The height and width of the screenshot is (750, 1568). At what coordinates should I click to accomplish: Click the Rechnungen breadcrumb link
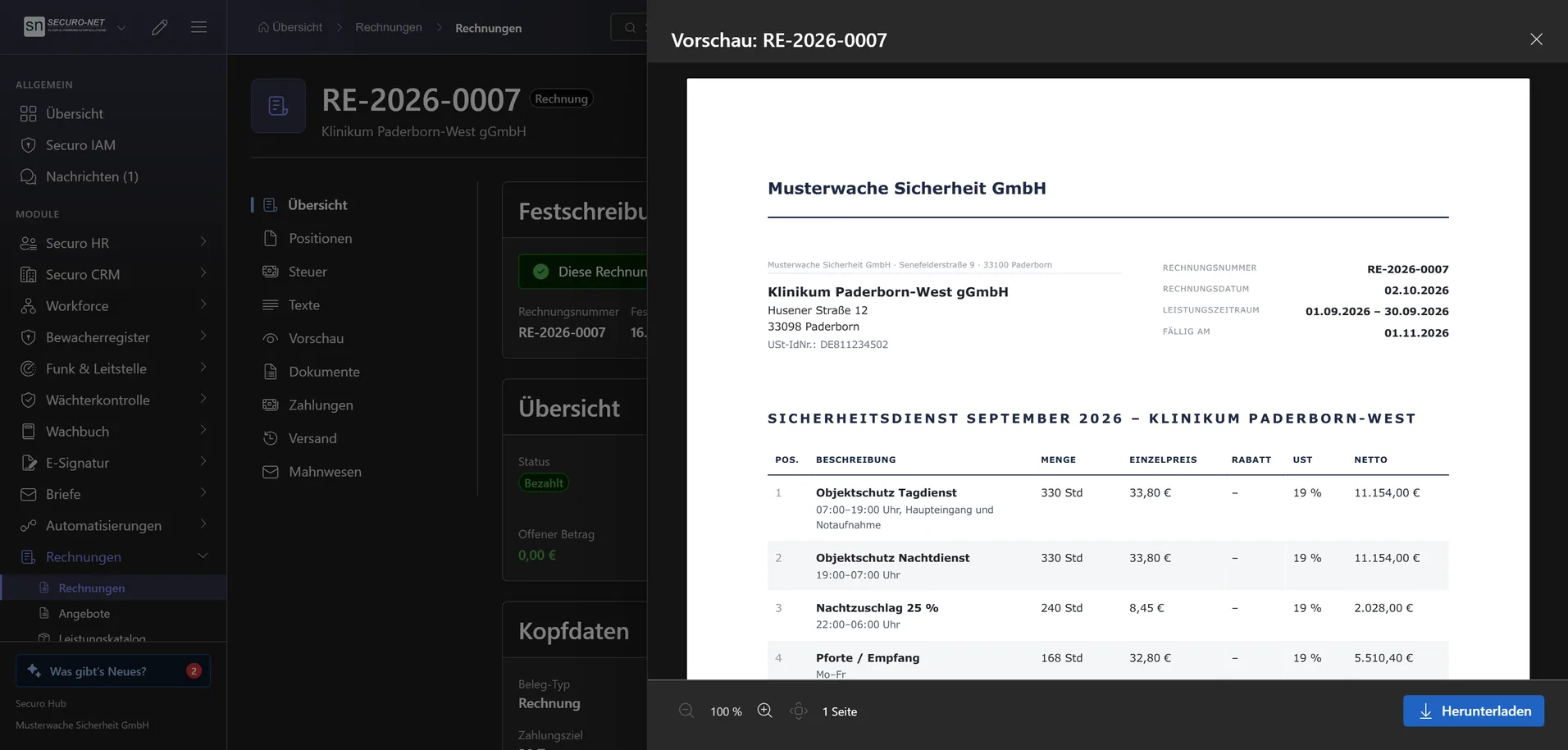coord(389,27)
